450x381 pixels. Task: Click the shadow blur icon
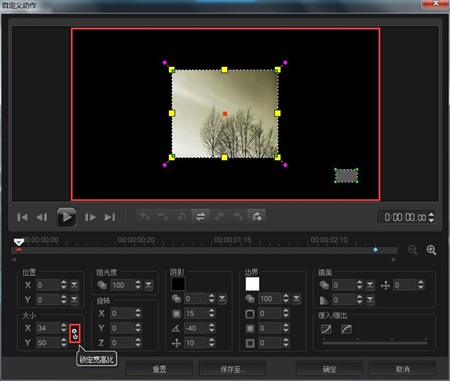coord(176,313)
